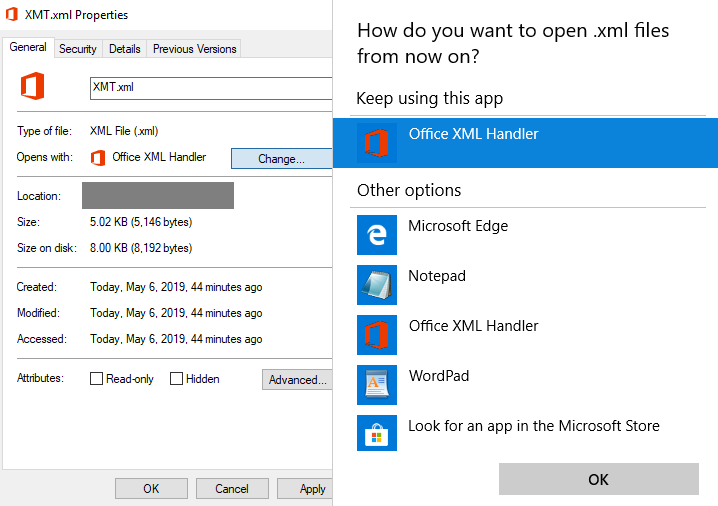This screenshot has height=506, width=718.
Task: Select 'Microsoft Edge' text label
Action: tap(458, 226)
